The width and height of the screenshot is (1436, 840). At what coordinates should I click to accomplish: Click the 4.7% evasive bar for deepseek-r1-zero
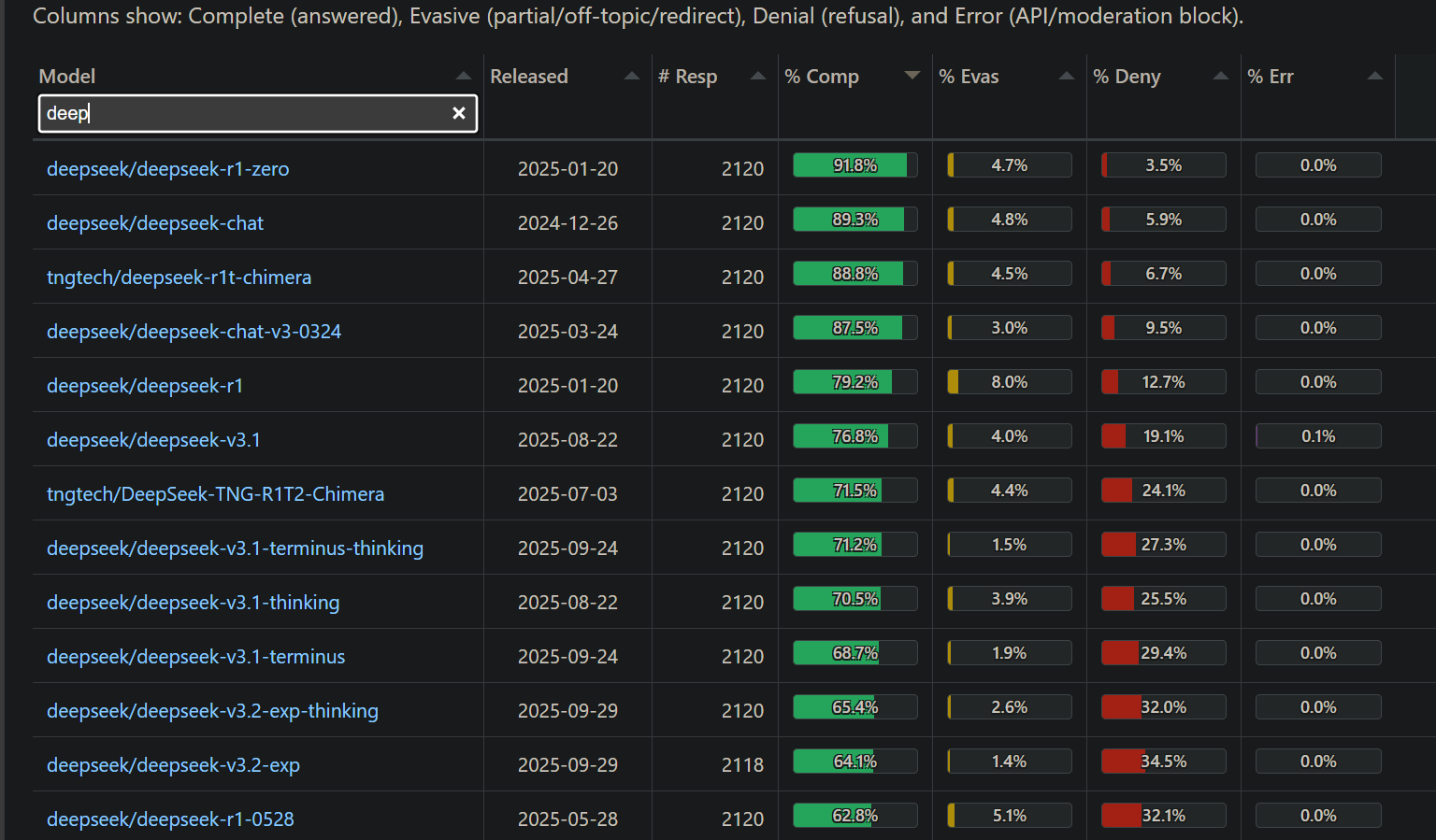click(1010, 165)
